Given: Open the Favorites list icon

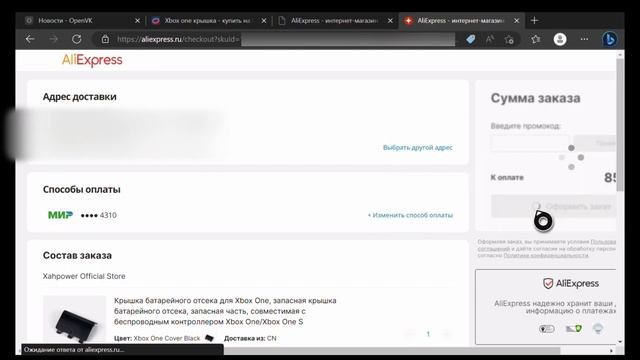Looking at the screenshot, I should [x=536, y=39].
